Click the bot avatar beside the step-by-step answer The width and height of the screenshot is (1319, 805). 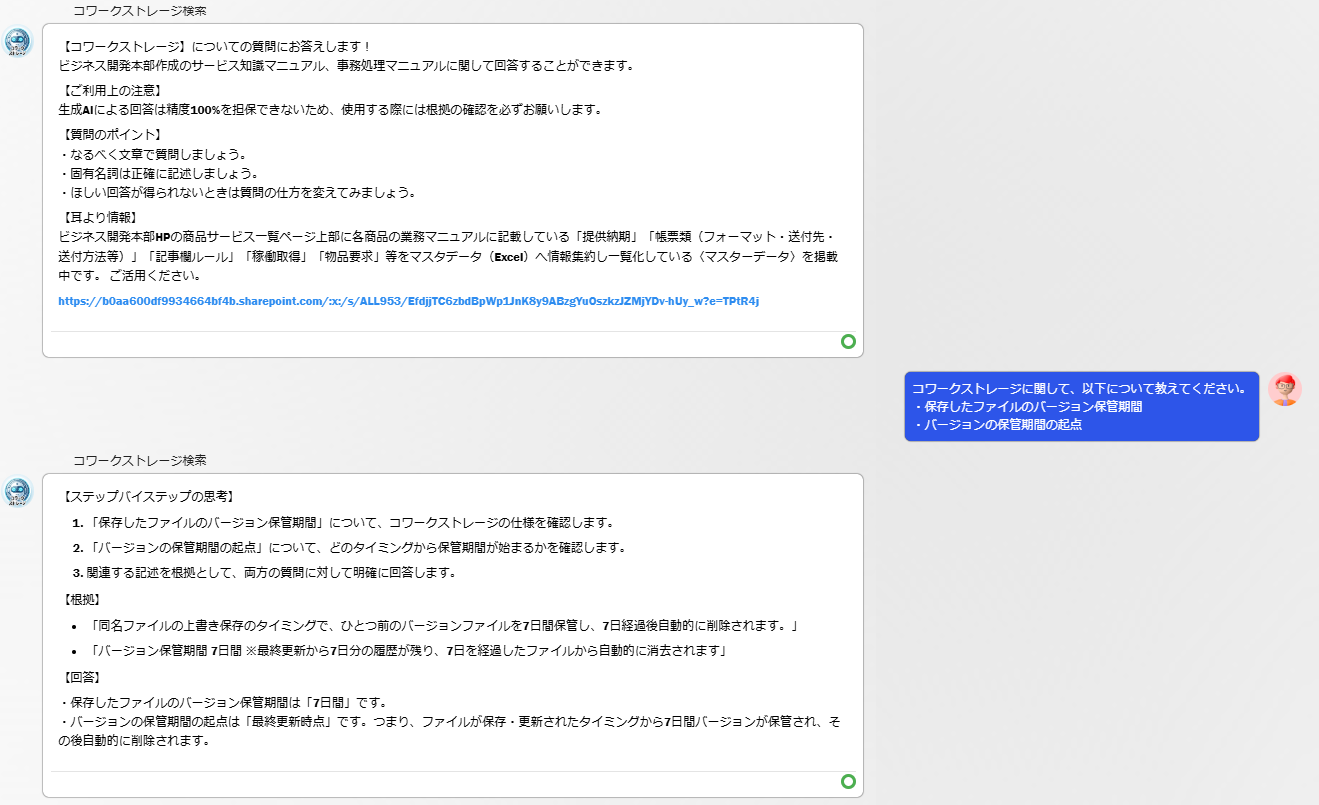click(x=18, y=491)
